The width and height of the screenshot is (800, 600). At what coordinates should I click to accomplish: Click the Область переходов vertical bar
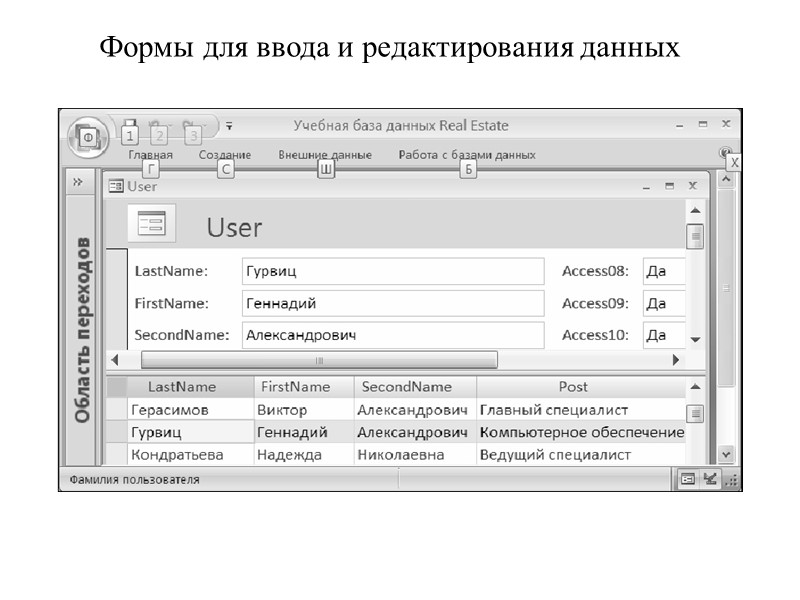click(82, 330)
